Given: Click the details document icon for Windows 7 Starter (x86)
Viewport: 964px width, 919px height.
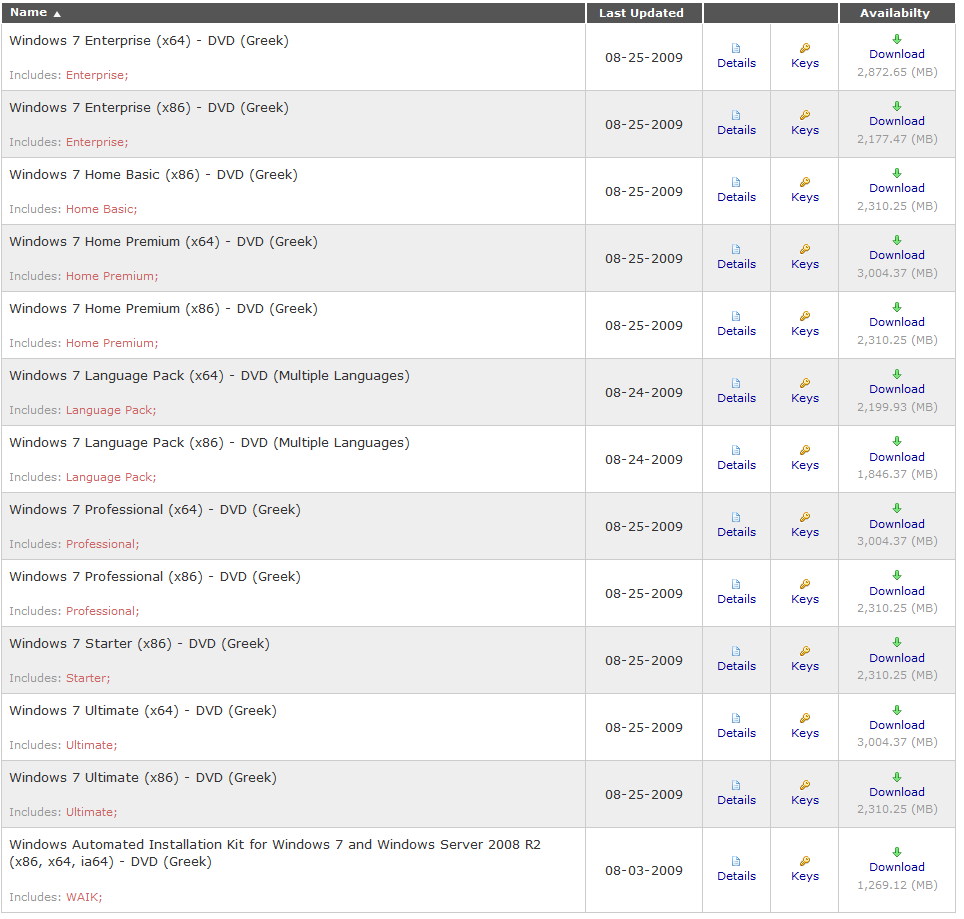Looking at the screenshot, I should click(x=736, y=651).
